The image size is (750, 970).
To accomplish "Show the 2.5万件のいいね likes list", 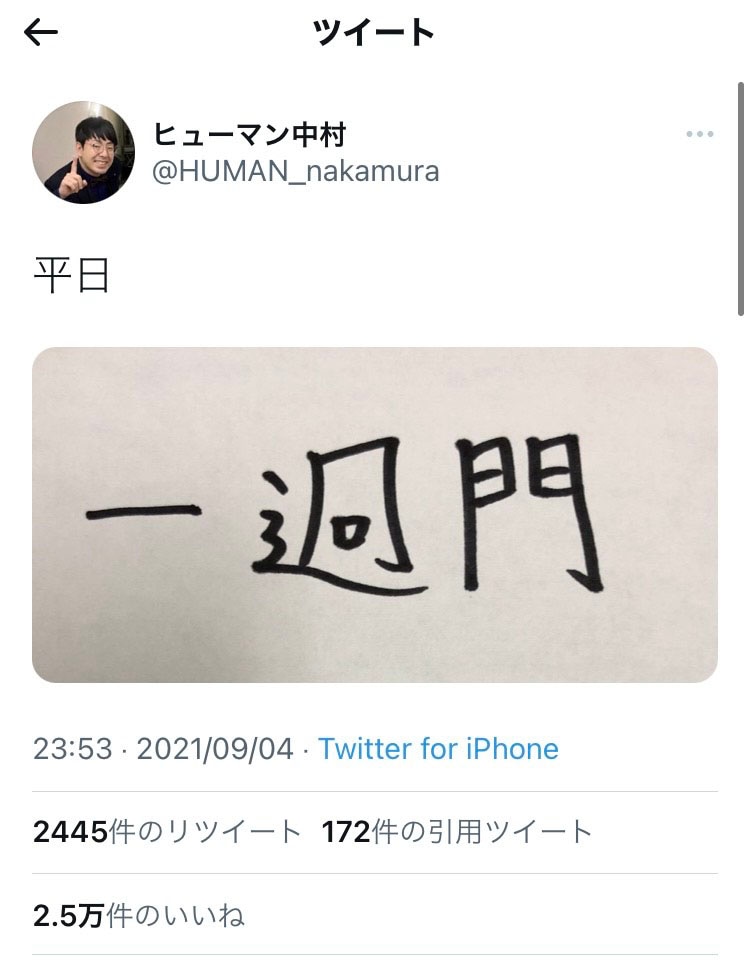I will pos(139,915).
